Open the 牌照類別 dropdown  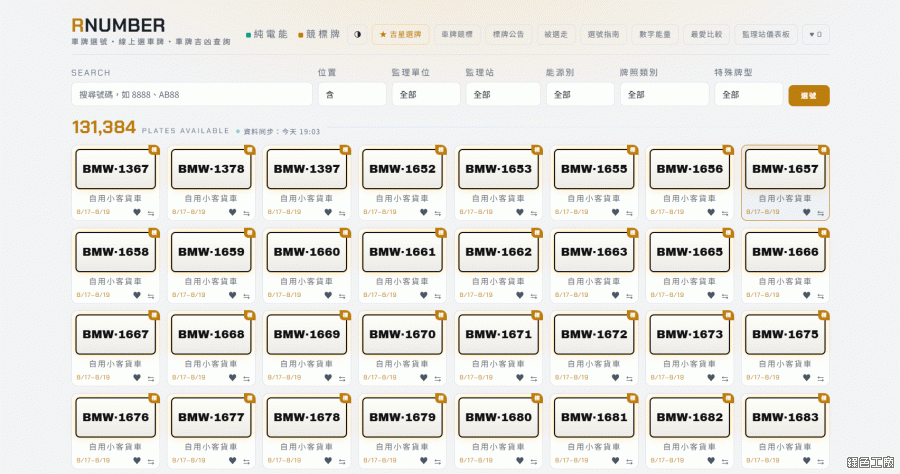click(x=665, y=95)
